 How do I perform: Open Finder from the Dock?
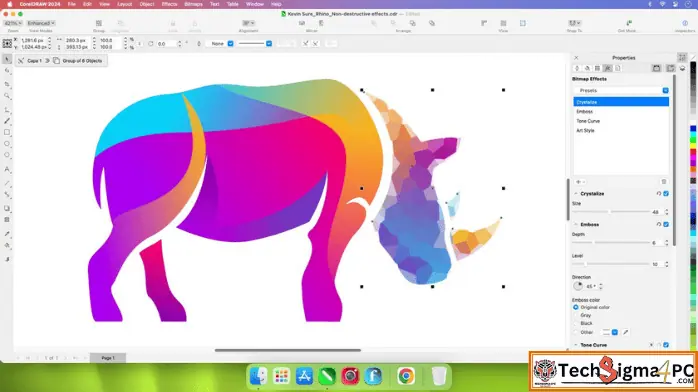[x=258, y=376]
